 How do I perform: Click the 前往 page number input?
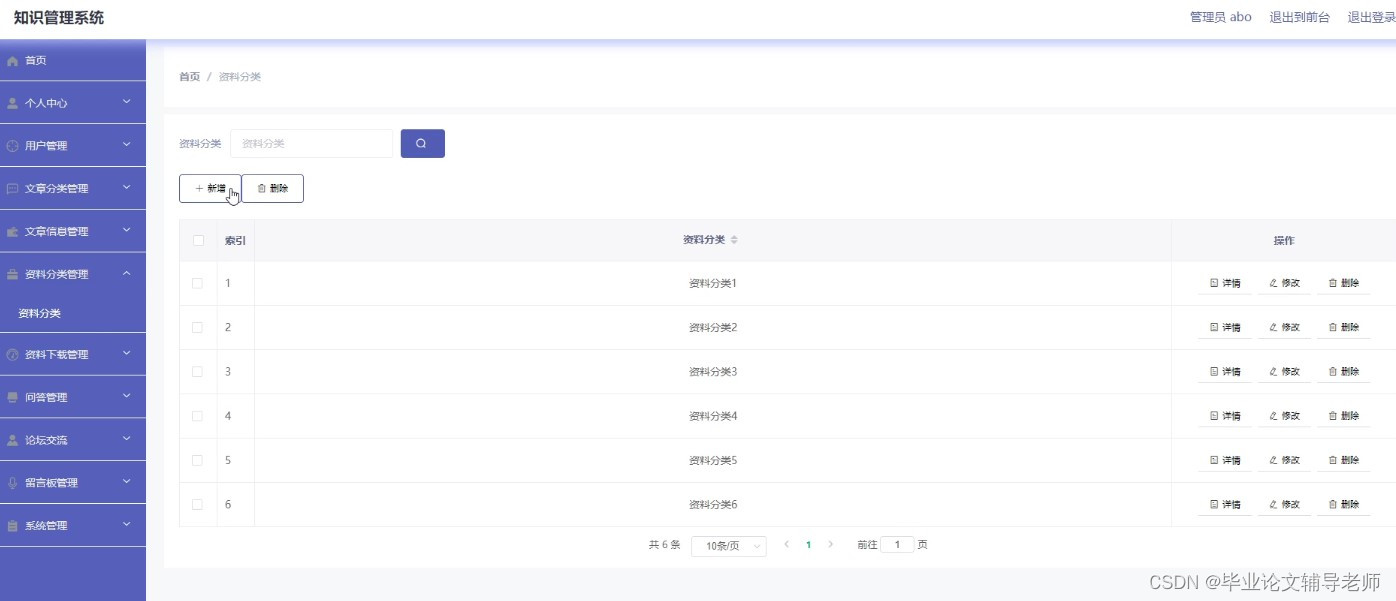[897, 545]
